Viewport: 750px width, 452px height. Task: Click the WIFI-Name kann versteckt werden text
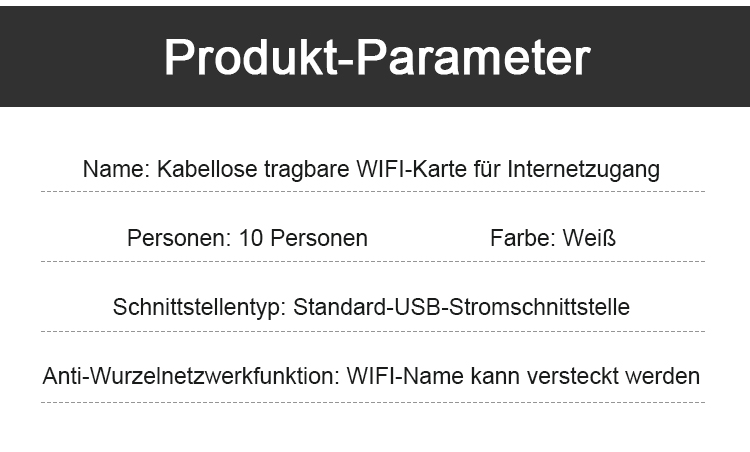(x=523, y=376)
